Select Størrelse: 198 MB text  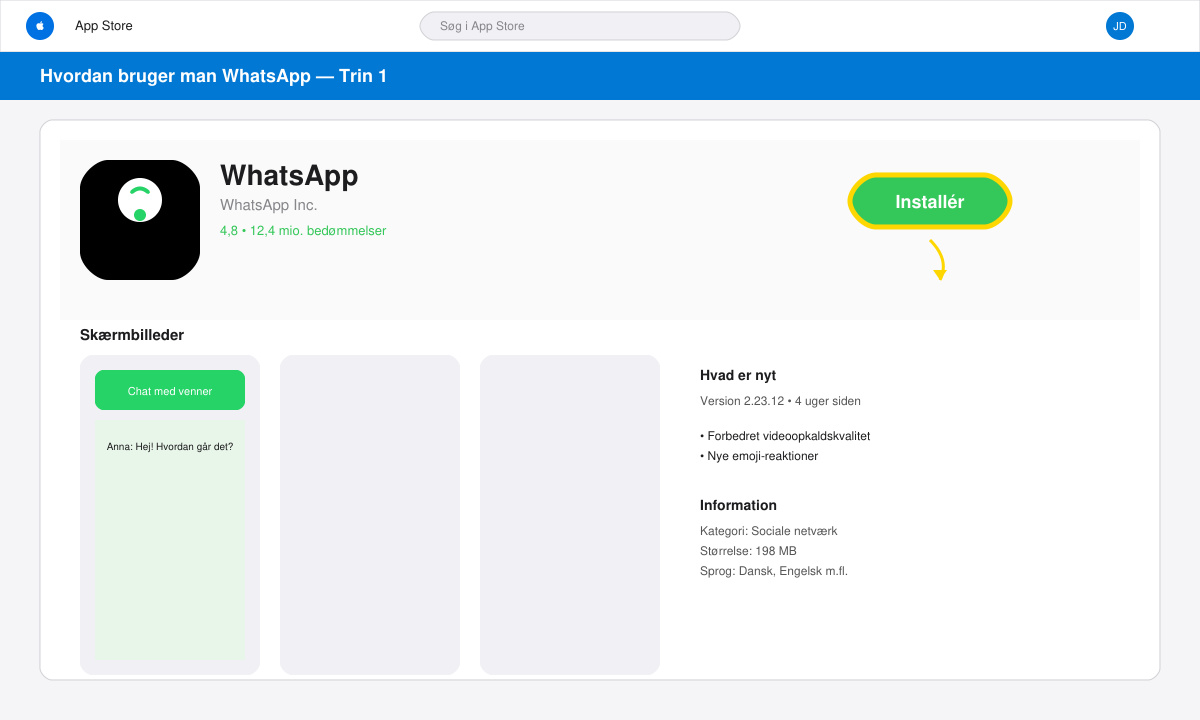point(748,551)
